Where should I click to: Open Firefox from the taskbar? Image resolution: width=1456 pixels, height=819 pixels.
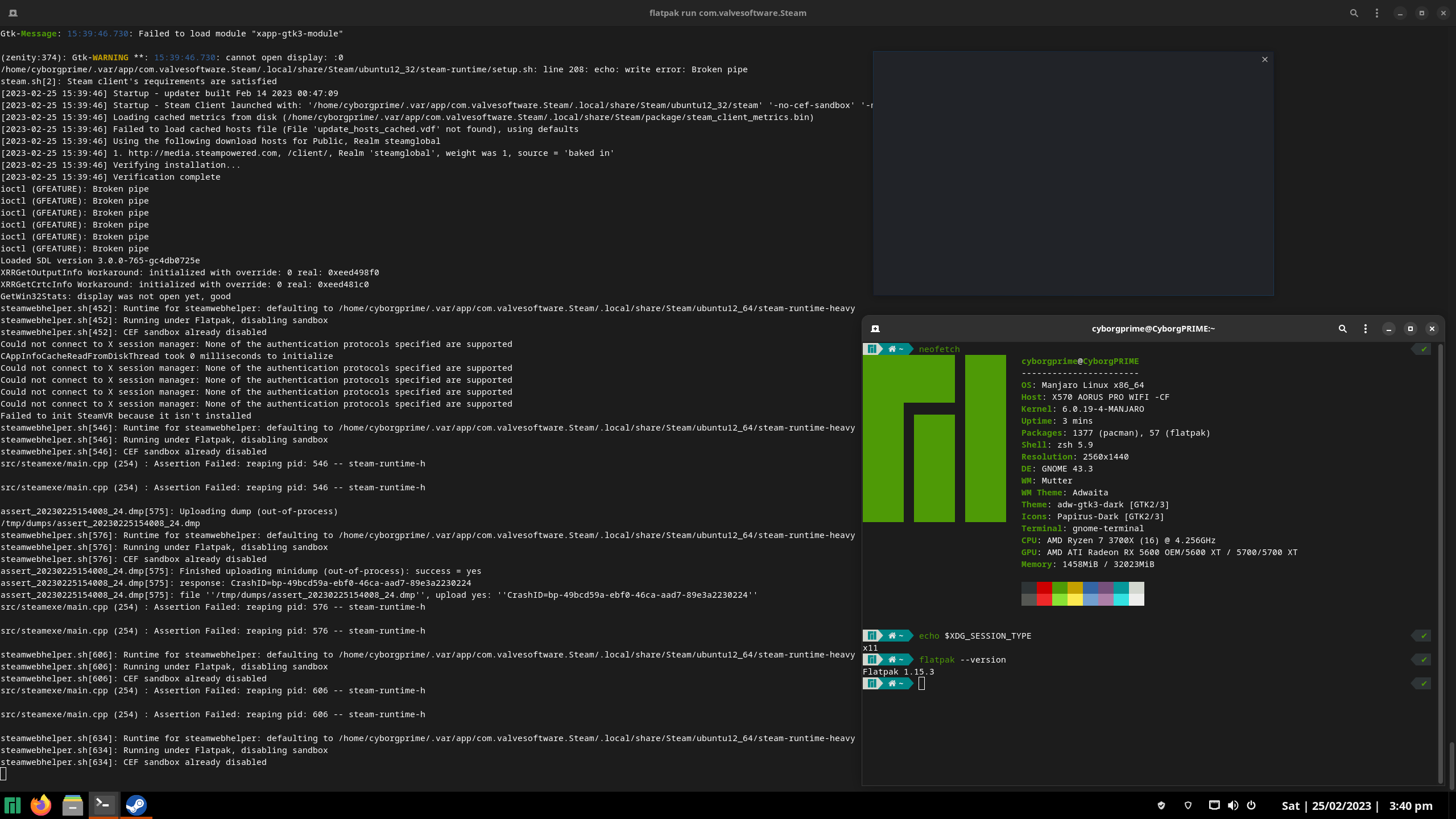tap(40, 805)
